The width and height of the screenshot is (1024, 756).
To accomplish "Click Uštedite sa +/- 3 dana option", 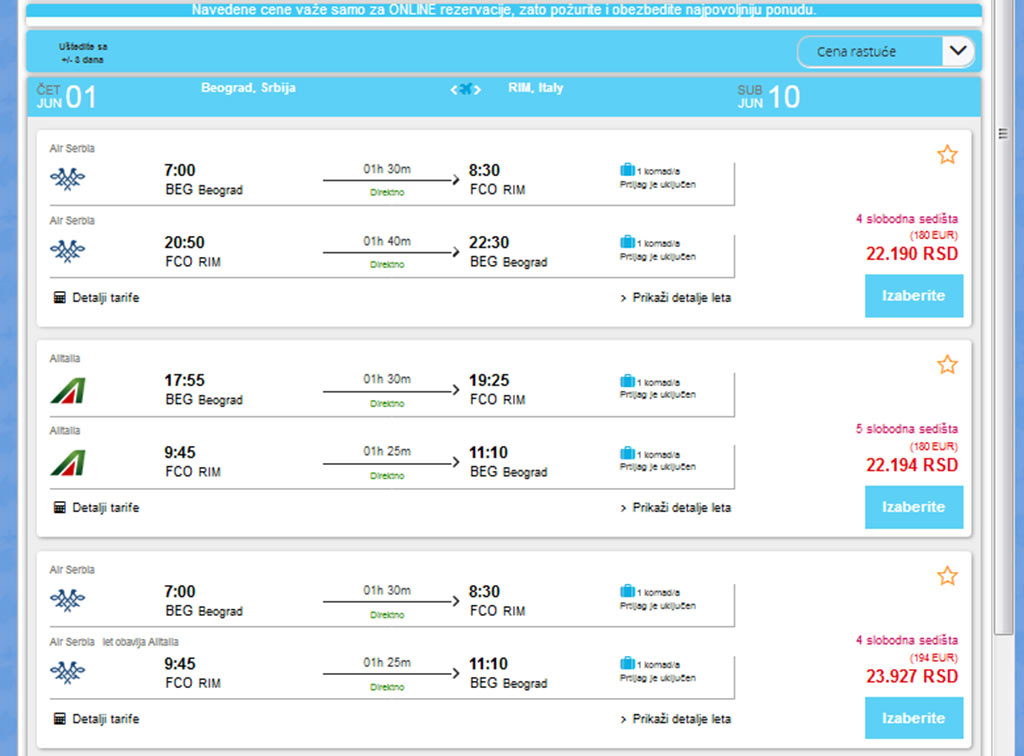I will 83,53.
